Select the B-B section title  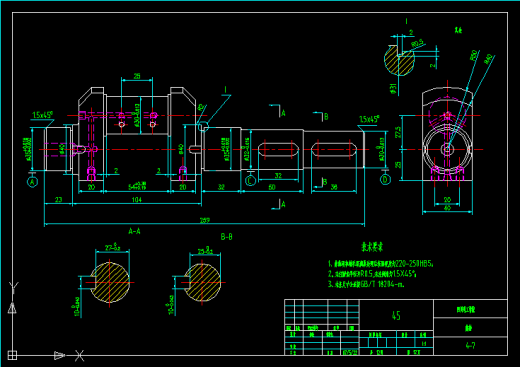tap(227, 237)
